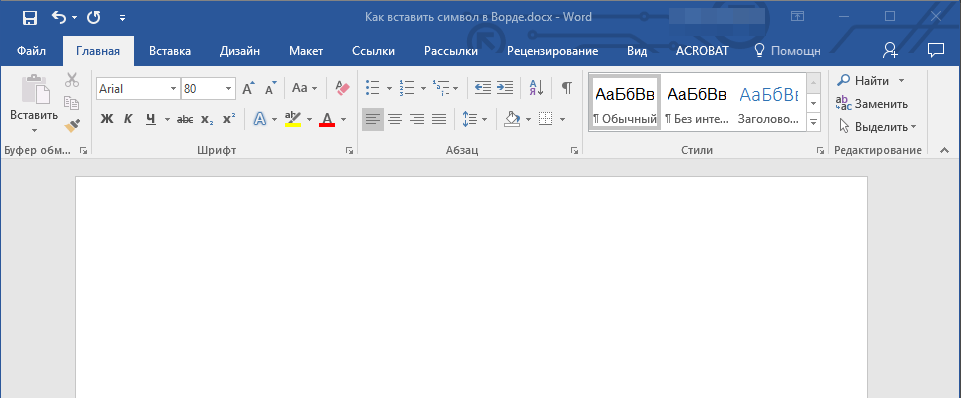The height and width of the screenshot is (398, 961).
Task: Click Заменить to replace text
Action: [873, 104]
